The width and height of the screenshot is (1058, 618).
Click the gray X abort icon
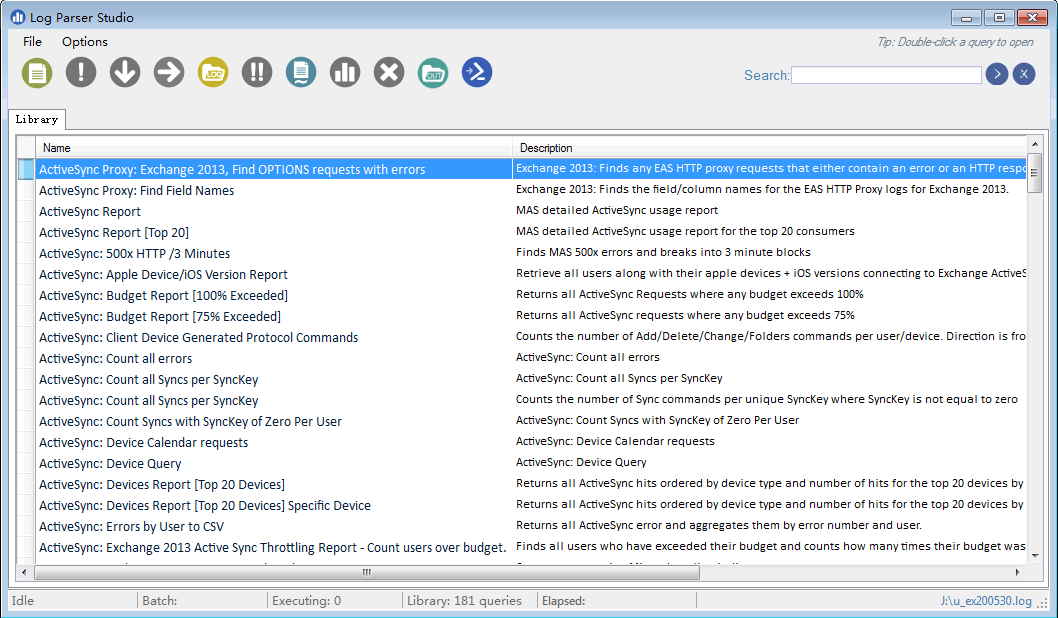pos(389,72)
